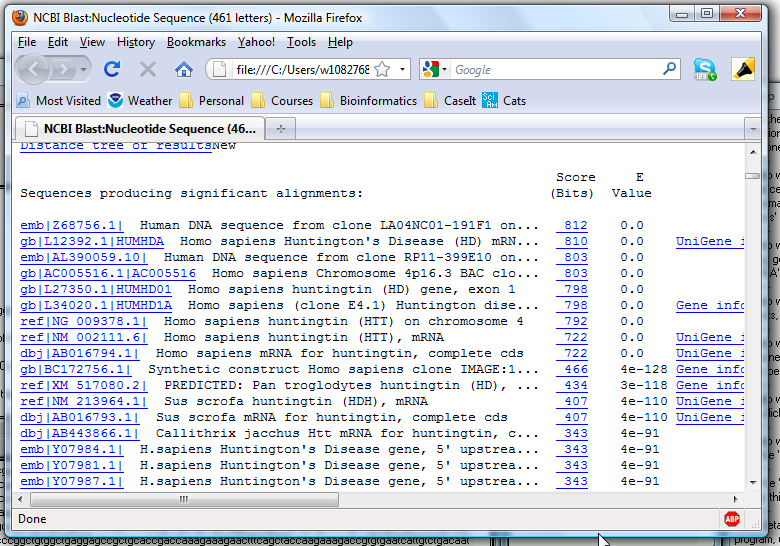The height and width of the screenshot is (546, 780).
Task: Open the dbj|AB016794.1| link
Action: (80, 353)
